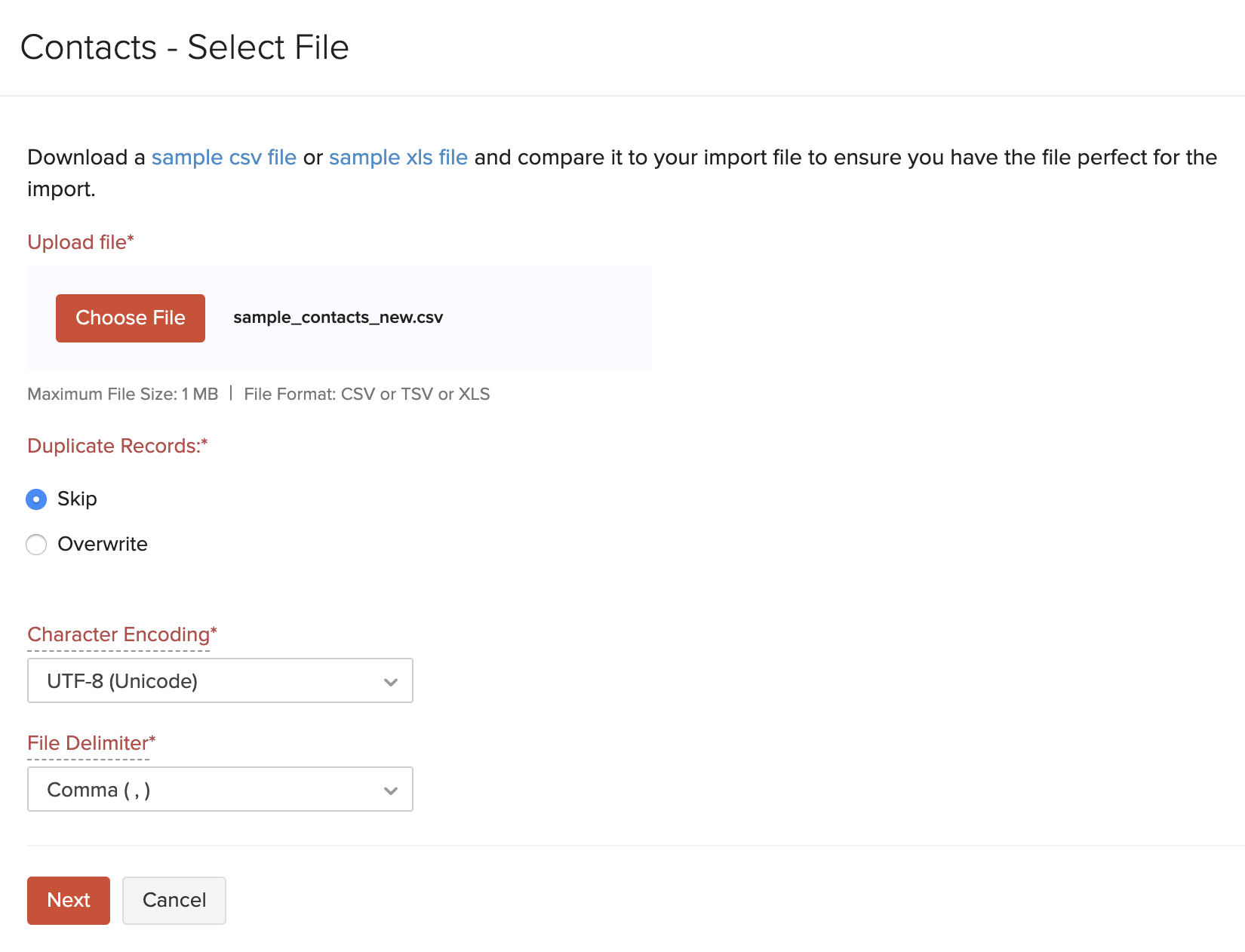
Task: Open the Character Encoding dropdown
Action: [x=220, y=680]
